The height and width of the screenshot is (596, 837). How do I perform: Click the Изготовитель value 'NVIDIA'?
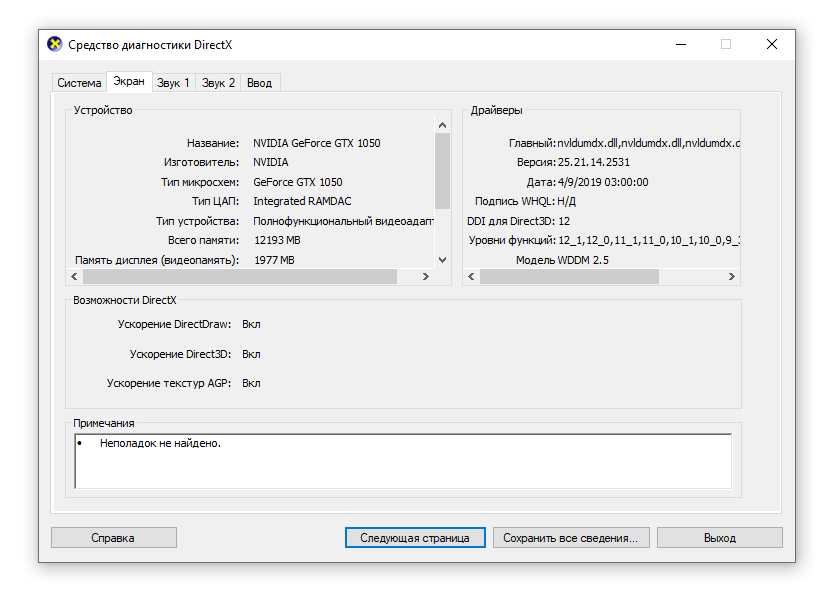(x=271, y=162)
